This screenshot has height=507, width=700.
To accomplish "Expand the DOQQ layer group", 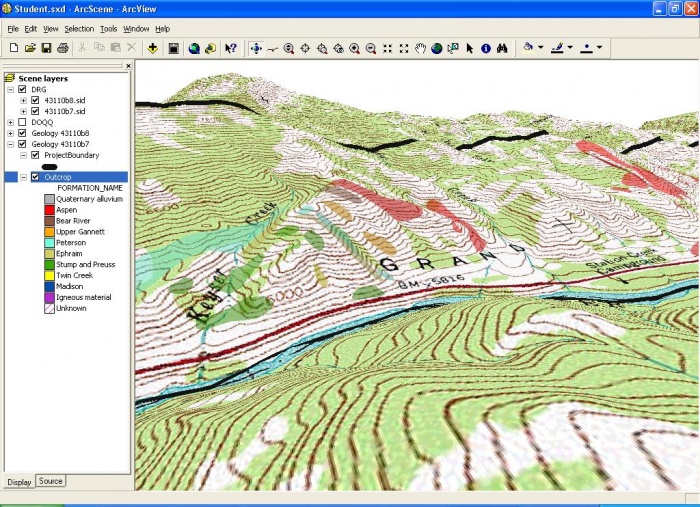I will [x=10, y=122].
